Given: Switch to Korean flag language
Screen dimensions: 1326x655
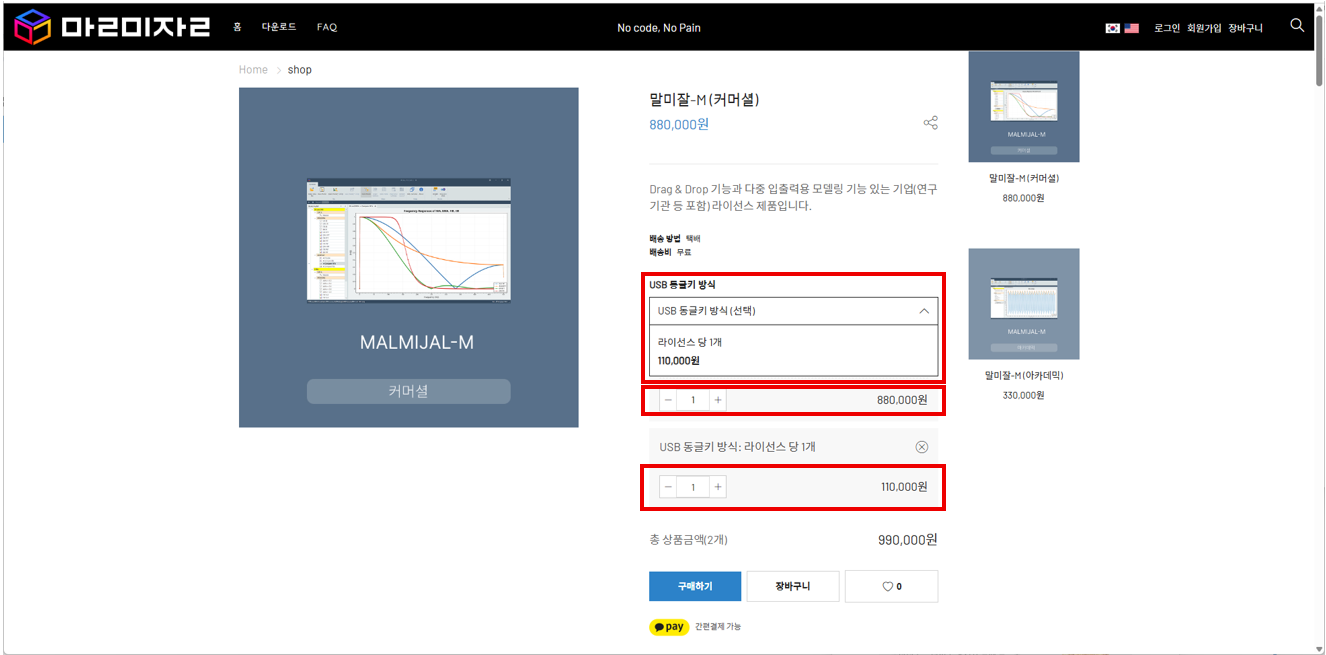Looking at the screenshot, I should click(1112, 28).
